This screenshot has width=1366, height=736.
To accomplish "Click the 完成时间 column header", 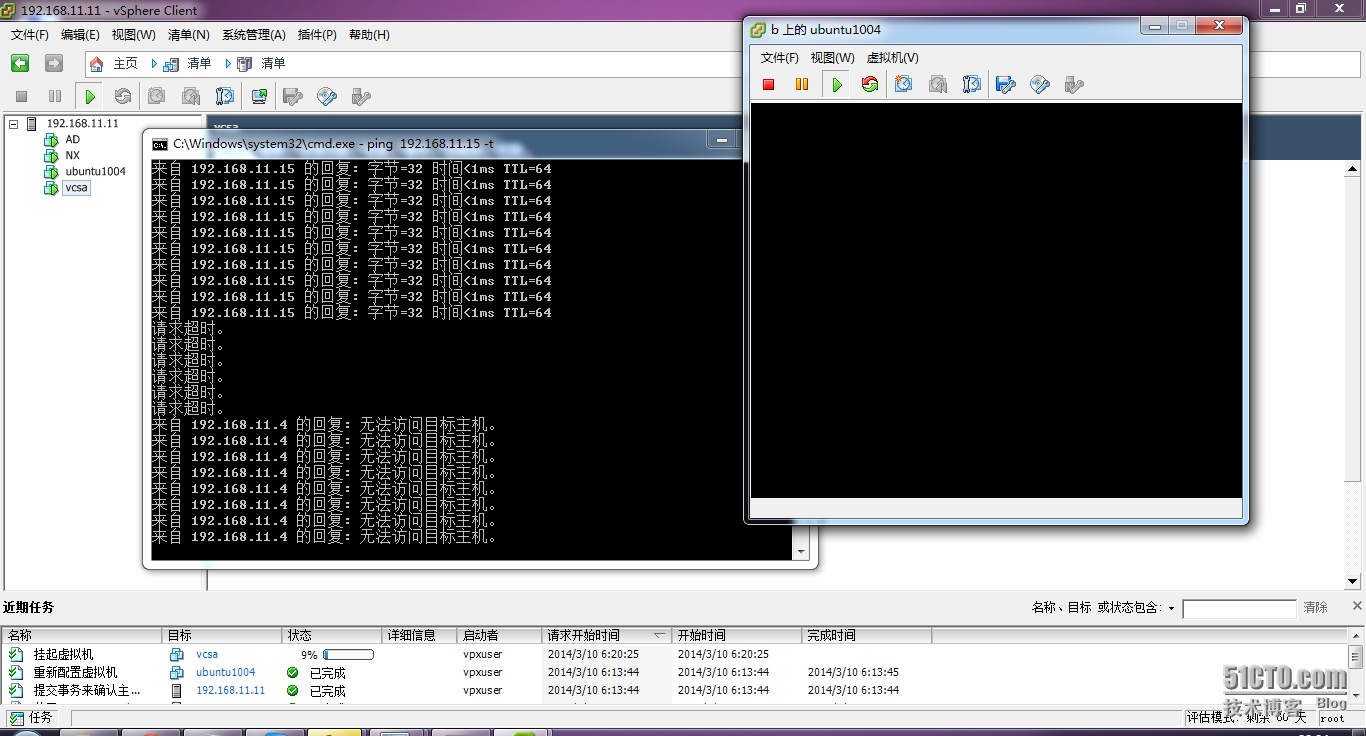I will coord(866,635).
